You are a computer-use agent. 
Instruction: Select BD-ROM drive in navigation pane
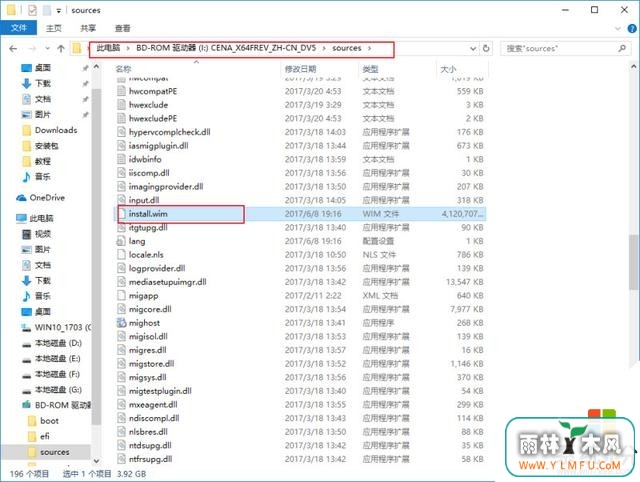tap(62, 405)
